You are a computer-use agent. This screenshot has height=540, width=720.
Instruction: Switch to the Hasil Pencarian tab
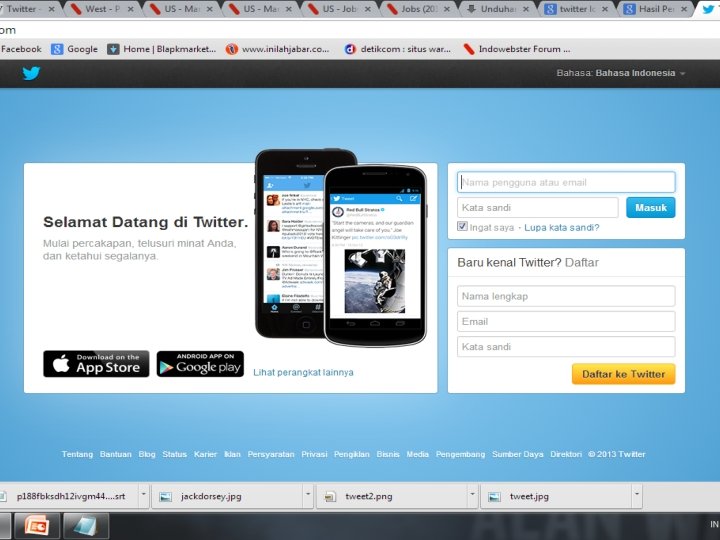pyautogui.click(x=656, y=9)
